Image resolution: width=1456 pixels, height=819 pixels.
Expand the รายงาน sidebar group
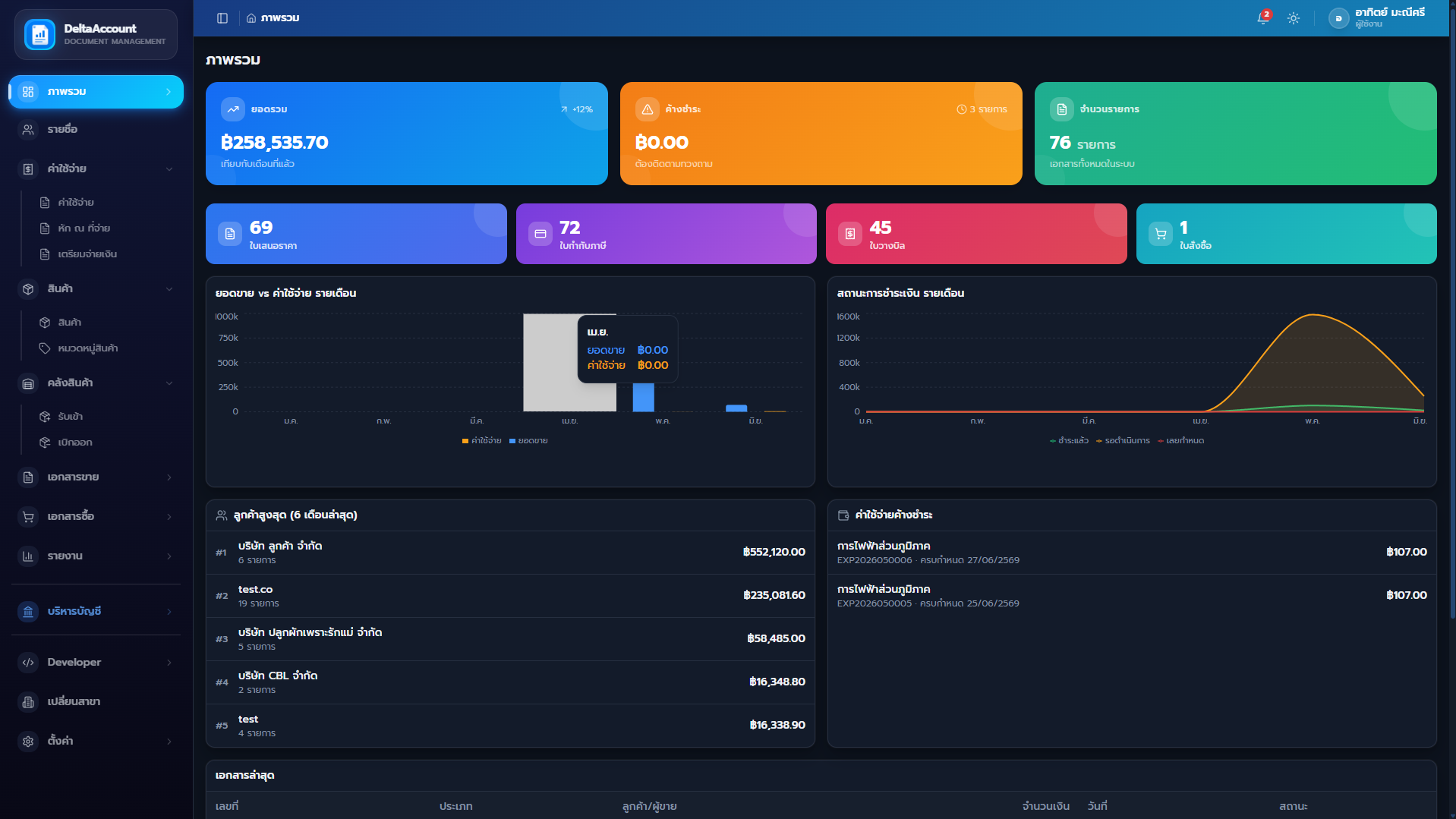pos(96,556)
